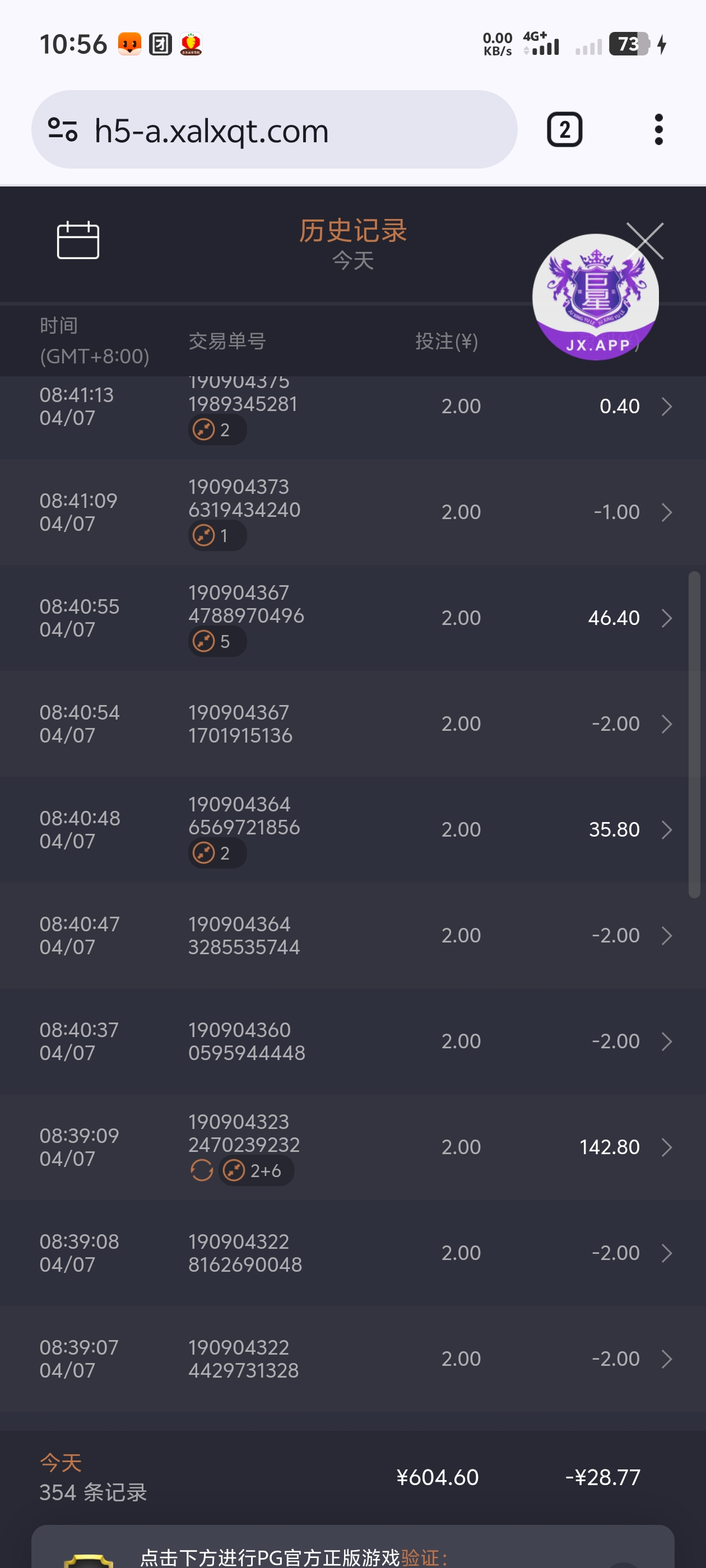Image resolution: width=706 pixels, height=1568 pixels.
Task: Tap the site settings icon in address bar
Action: [63, 130]
